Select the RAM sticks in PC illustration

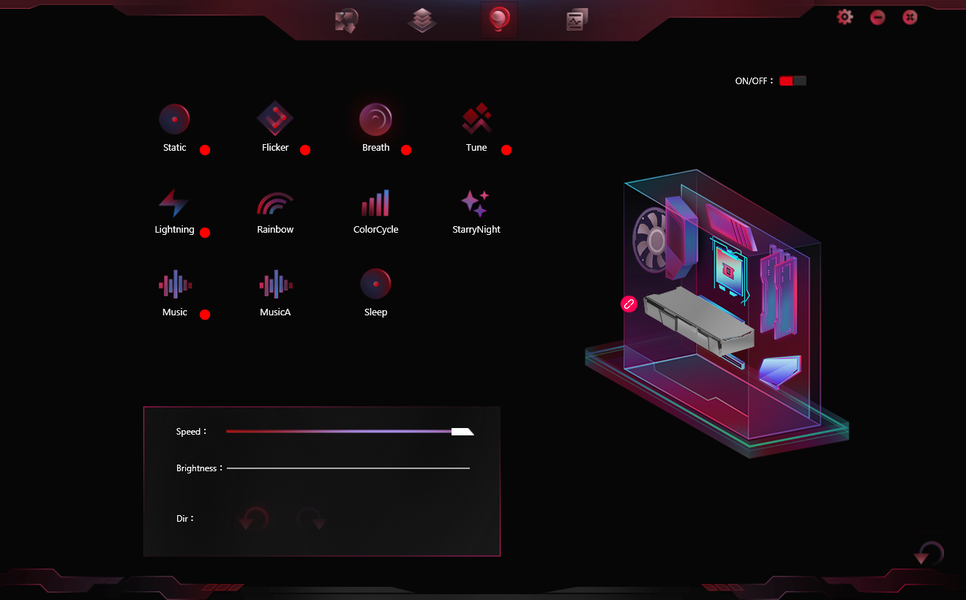pos(778,291)
